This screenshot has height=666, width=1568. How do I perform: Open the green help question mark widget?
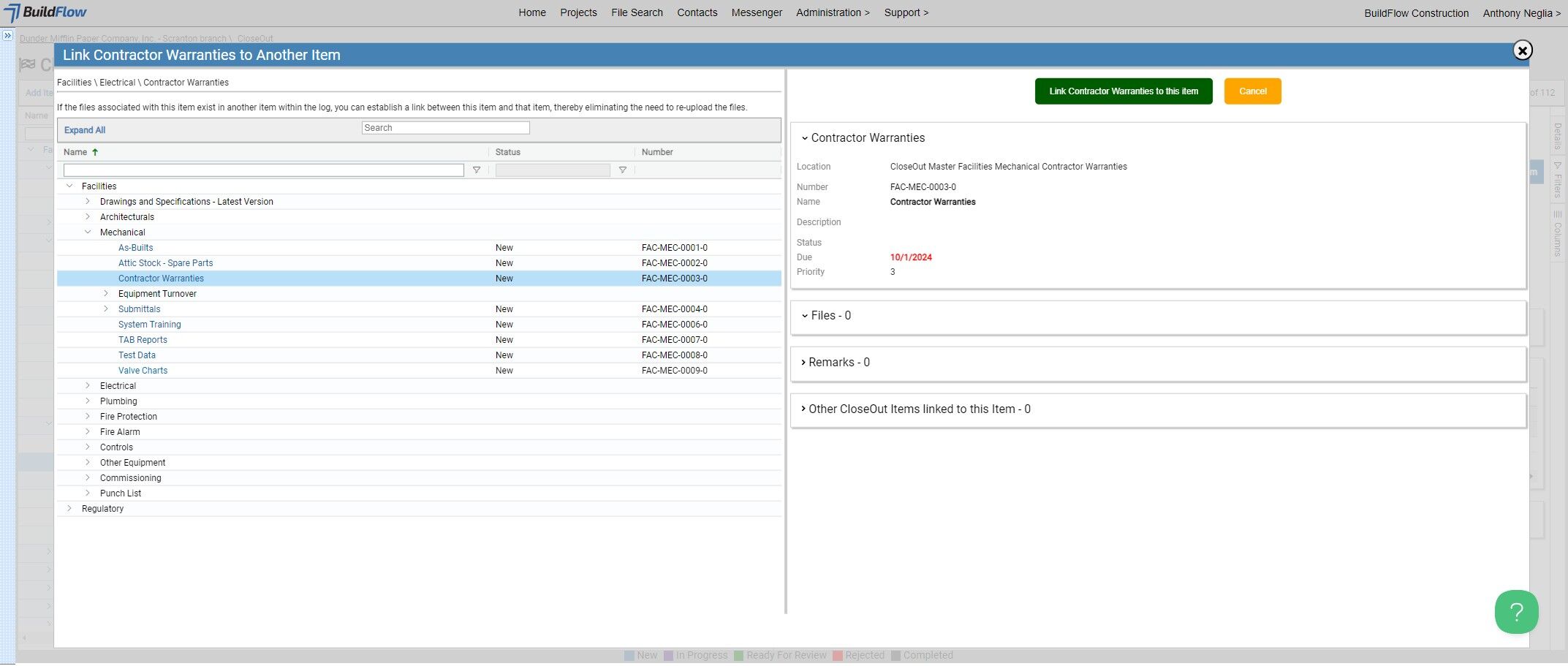coord(1516,612)
